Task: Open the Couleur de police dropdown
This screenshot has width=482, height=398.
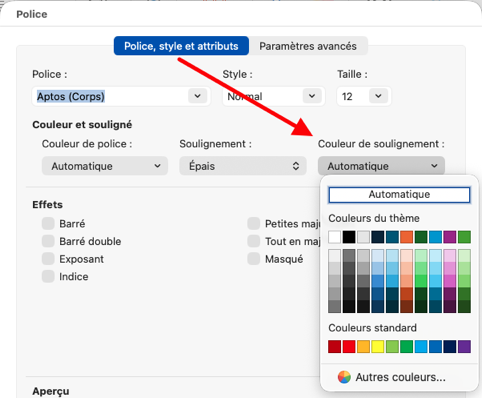Action: (x=105, y=166)
